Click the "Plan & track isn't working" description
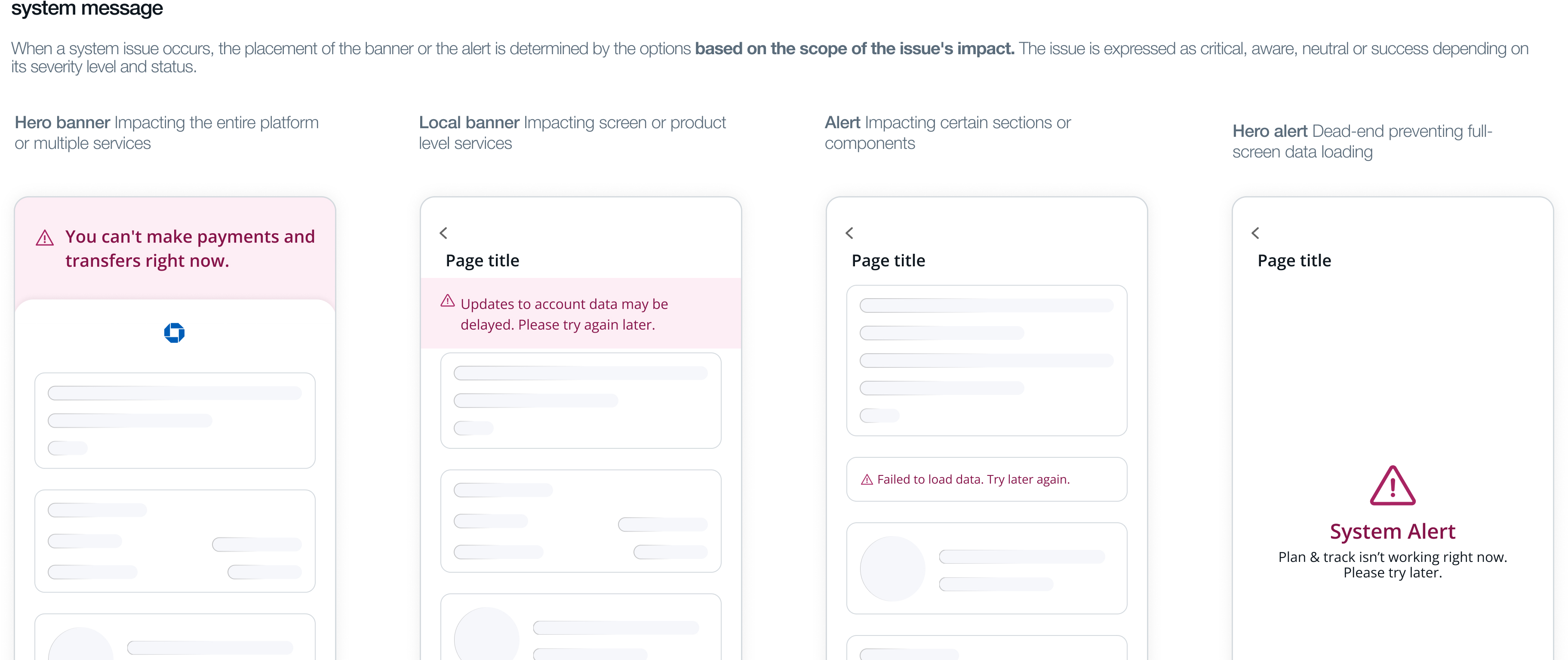The height and width of the screenshot is (660, 1568). tap(1392, 564)
